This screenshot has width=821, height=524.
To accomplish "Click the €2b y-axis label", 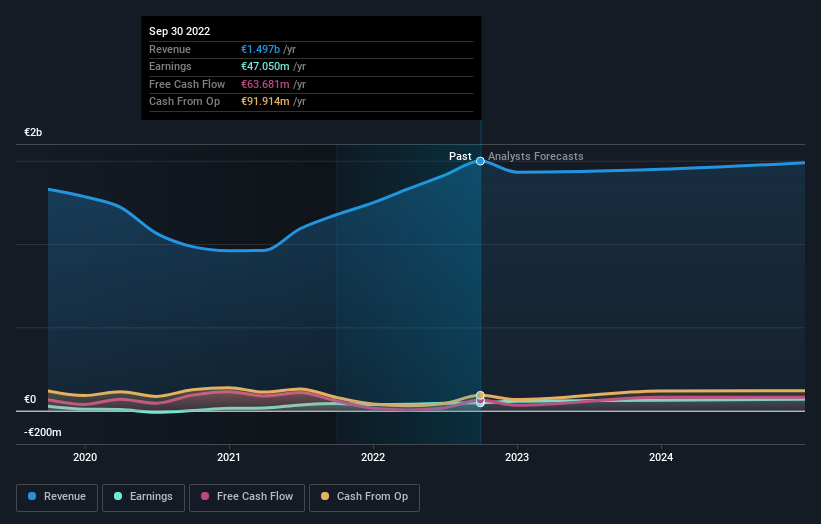I will 33,132.
